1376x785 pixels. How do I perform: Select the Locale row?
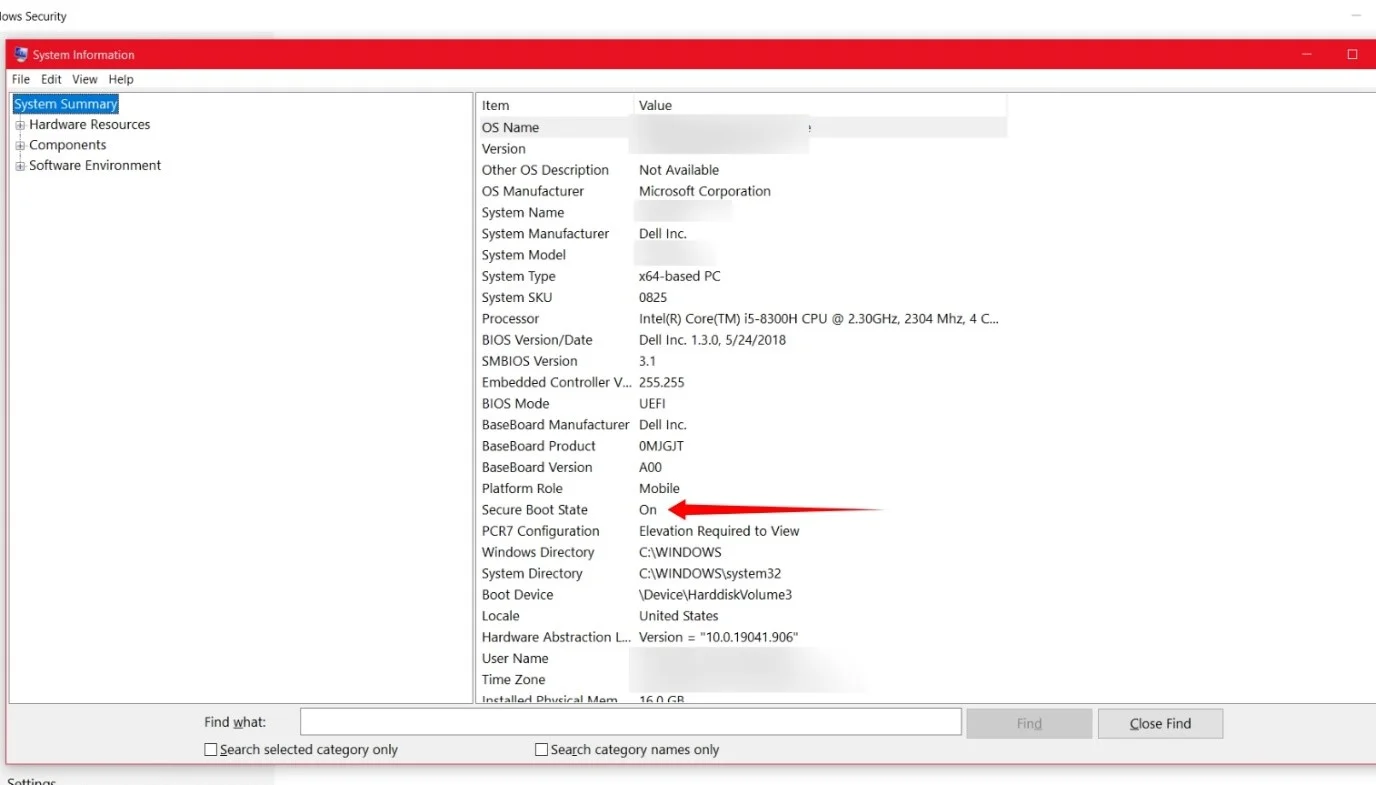click(742, 616)
